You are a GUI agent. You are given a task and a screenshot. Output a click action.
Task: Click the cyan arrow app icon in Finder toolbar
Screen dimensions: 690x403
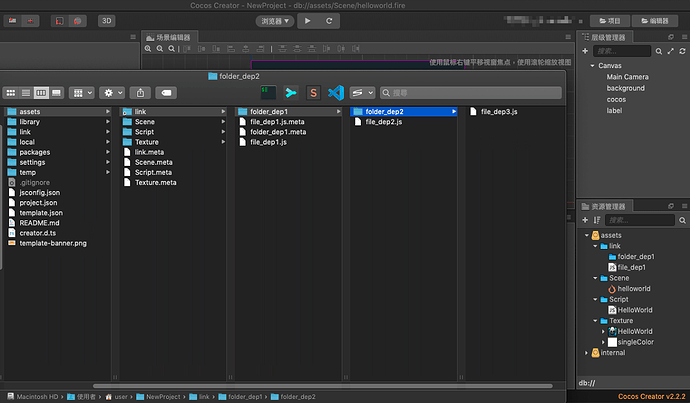290,93
